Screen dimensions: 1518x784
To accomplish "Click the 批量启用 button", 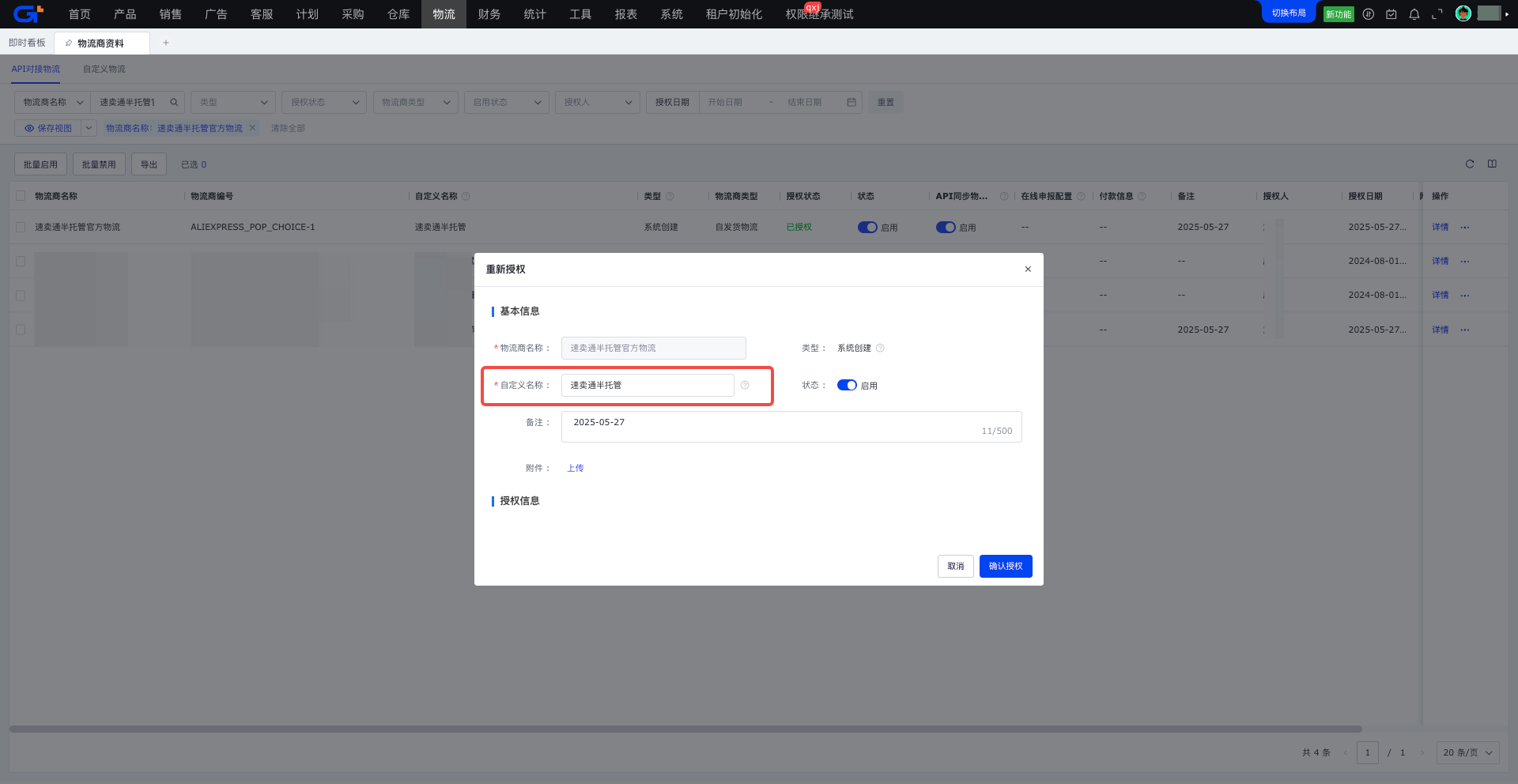I will [40, 164].
